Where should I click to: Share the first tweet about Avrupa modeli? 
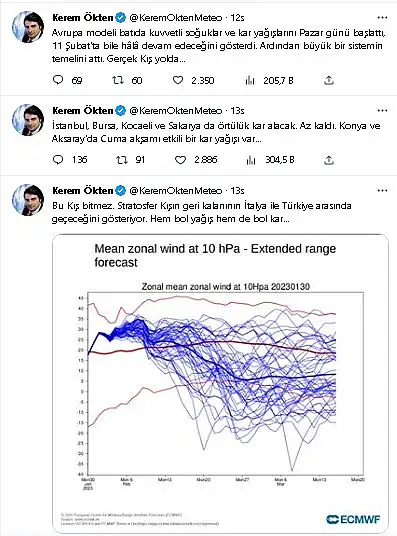329,81
